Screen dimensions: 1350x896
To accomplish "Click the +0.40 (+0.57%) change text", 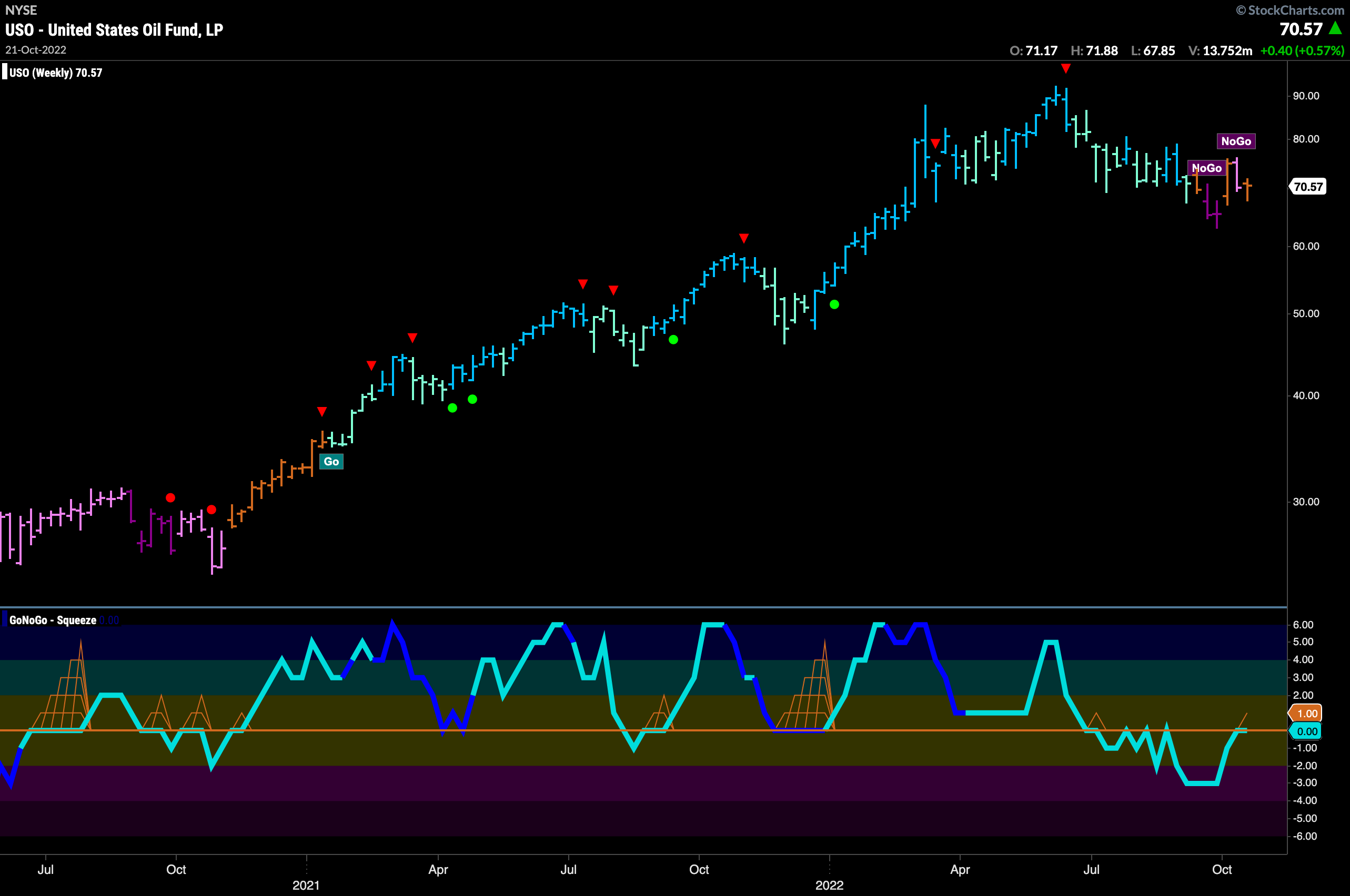I will point(1302,51).
